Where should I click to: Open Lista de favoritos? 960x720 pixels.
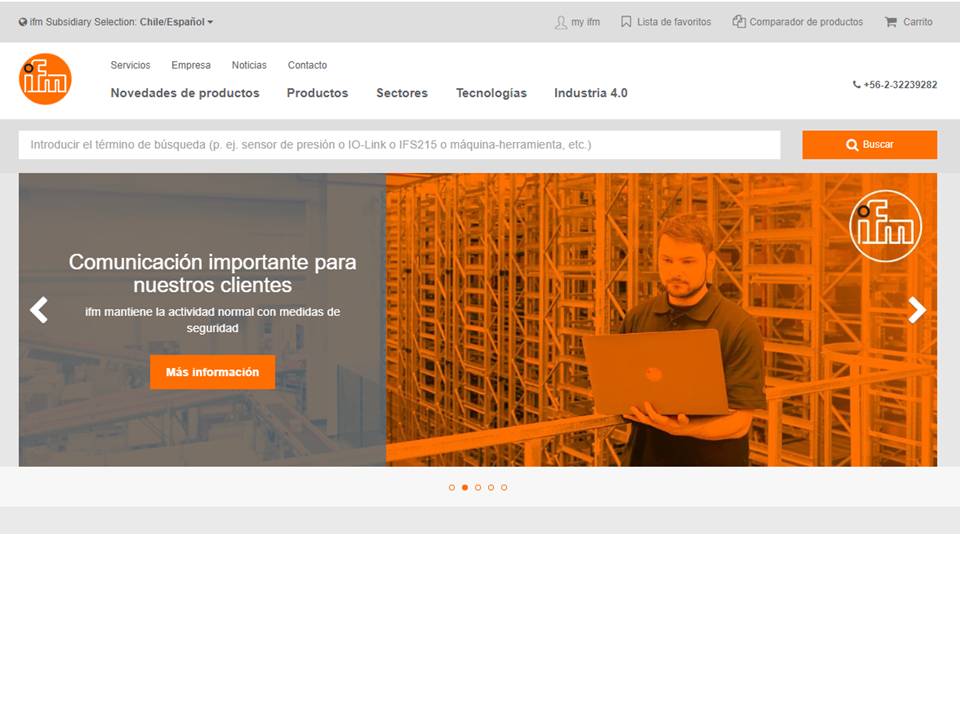673,22
